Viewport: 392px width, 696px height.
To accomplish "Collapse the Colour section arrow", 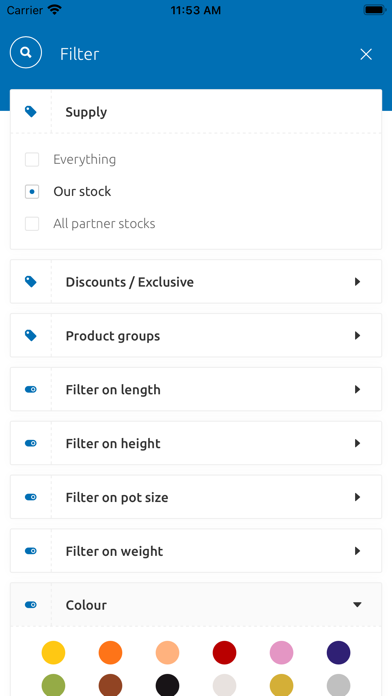I will [x=357, y=605].
